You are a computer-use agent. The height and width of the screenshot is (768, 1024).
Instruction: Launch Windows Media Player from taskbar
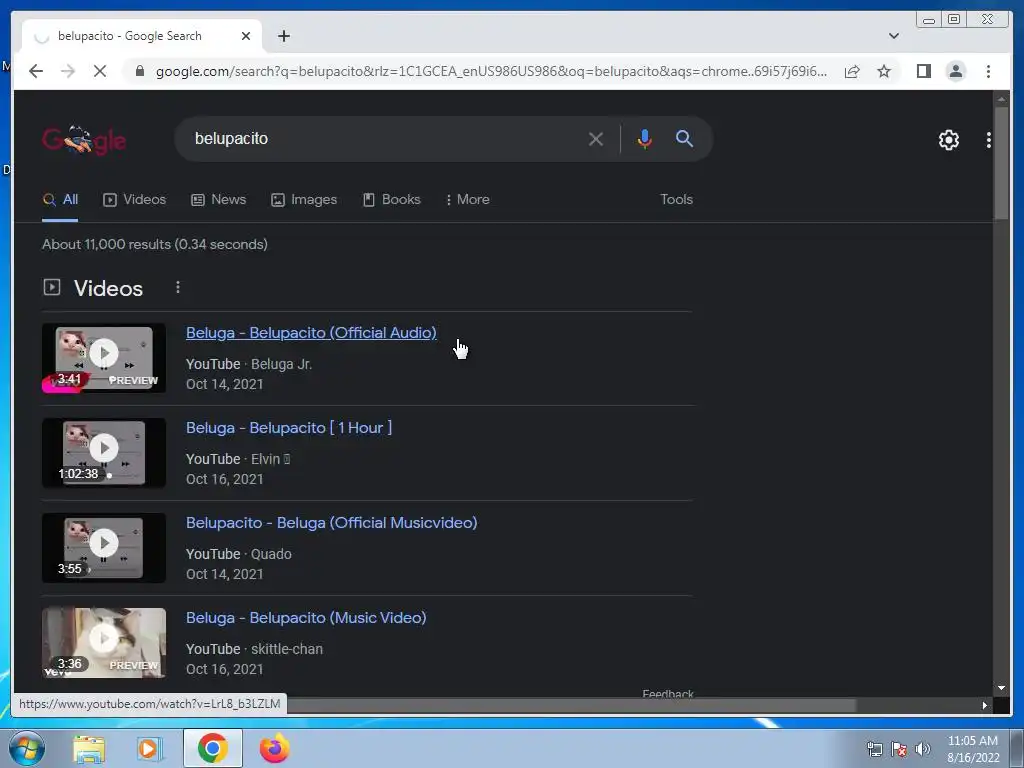coord(149,748)
